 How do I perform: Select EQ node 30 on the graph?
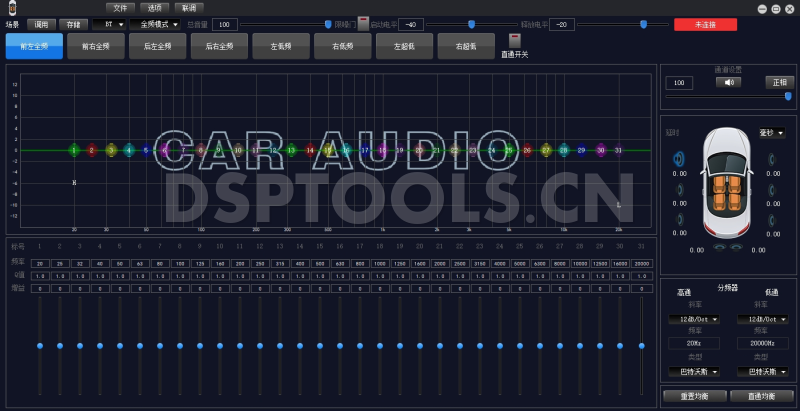[601, 150]
